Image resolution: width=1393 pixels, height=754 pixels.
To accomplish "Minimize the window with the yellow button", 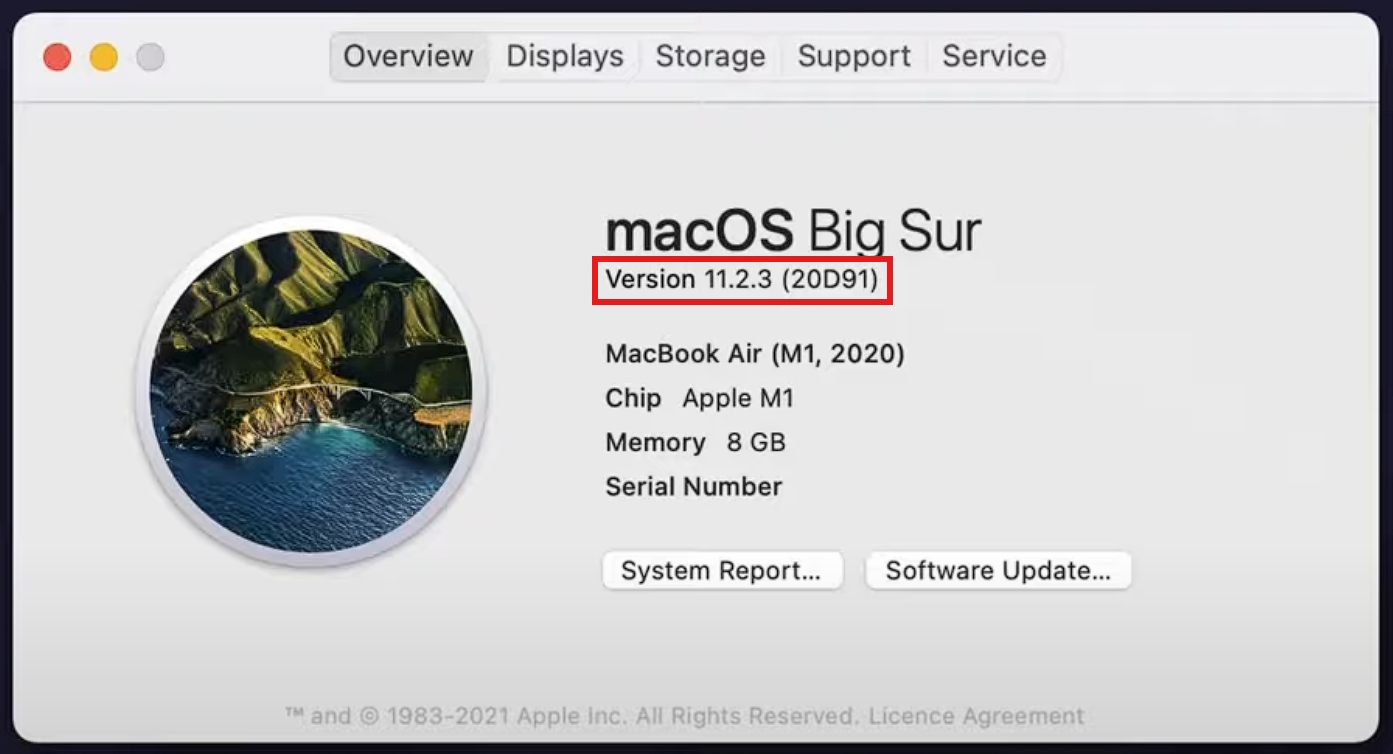I will pos(104,57).
